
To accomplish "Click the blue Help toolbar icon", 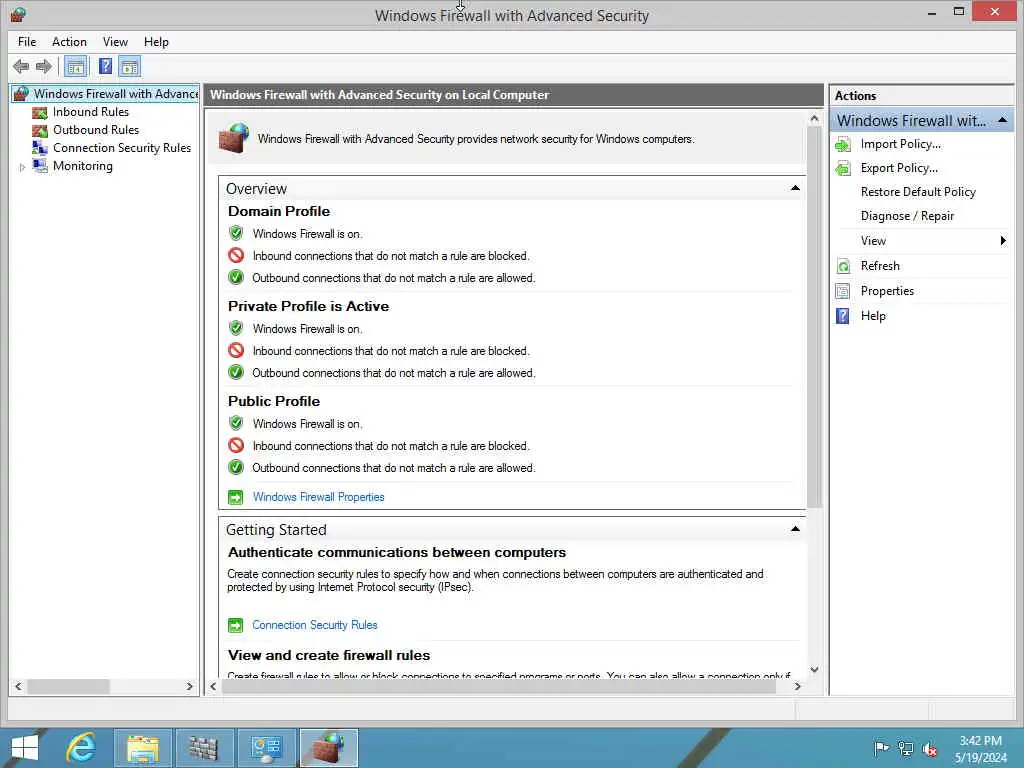I will click(105, 66).
